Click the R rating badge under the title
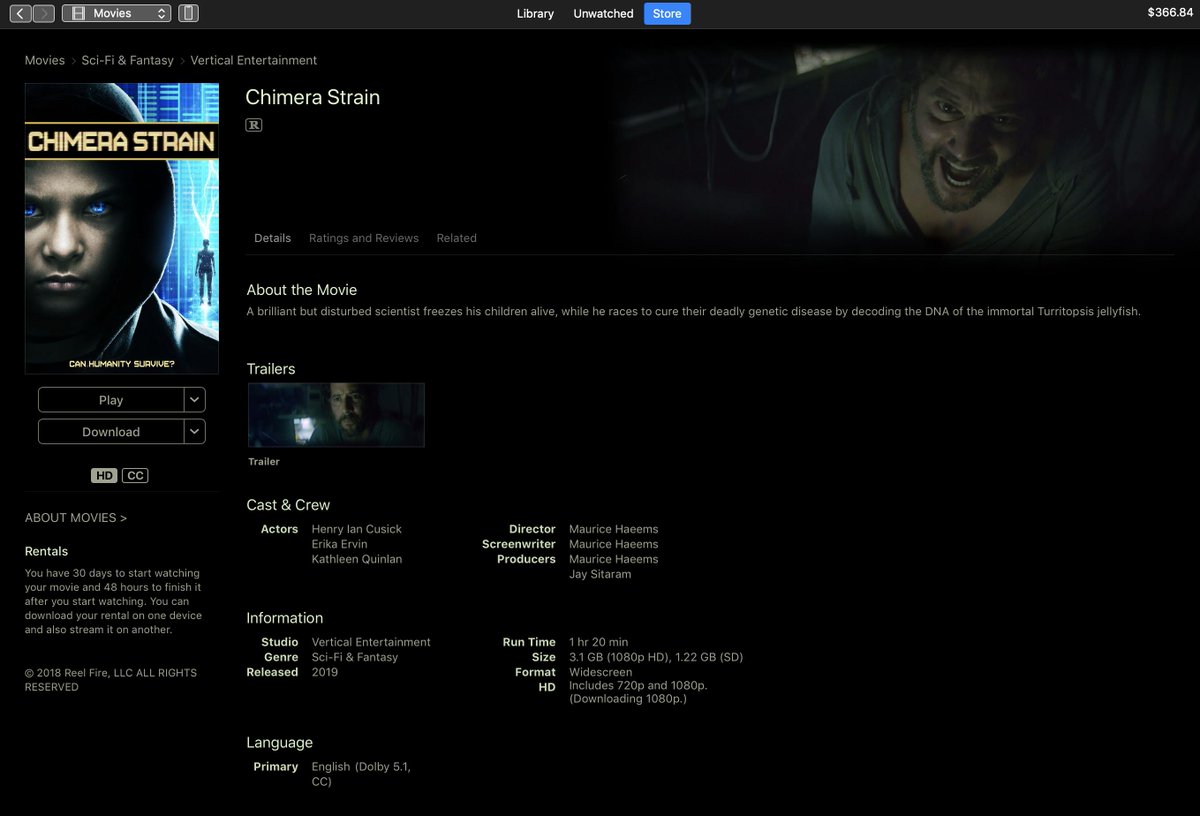Image resolution: width=1200 pixels, height=816 pixels. point(253,125)
